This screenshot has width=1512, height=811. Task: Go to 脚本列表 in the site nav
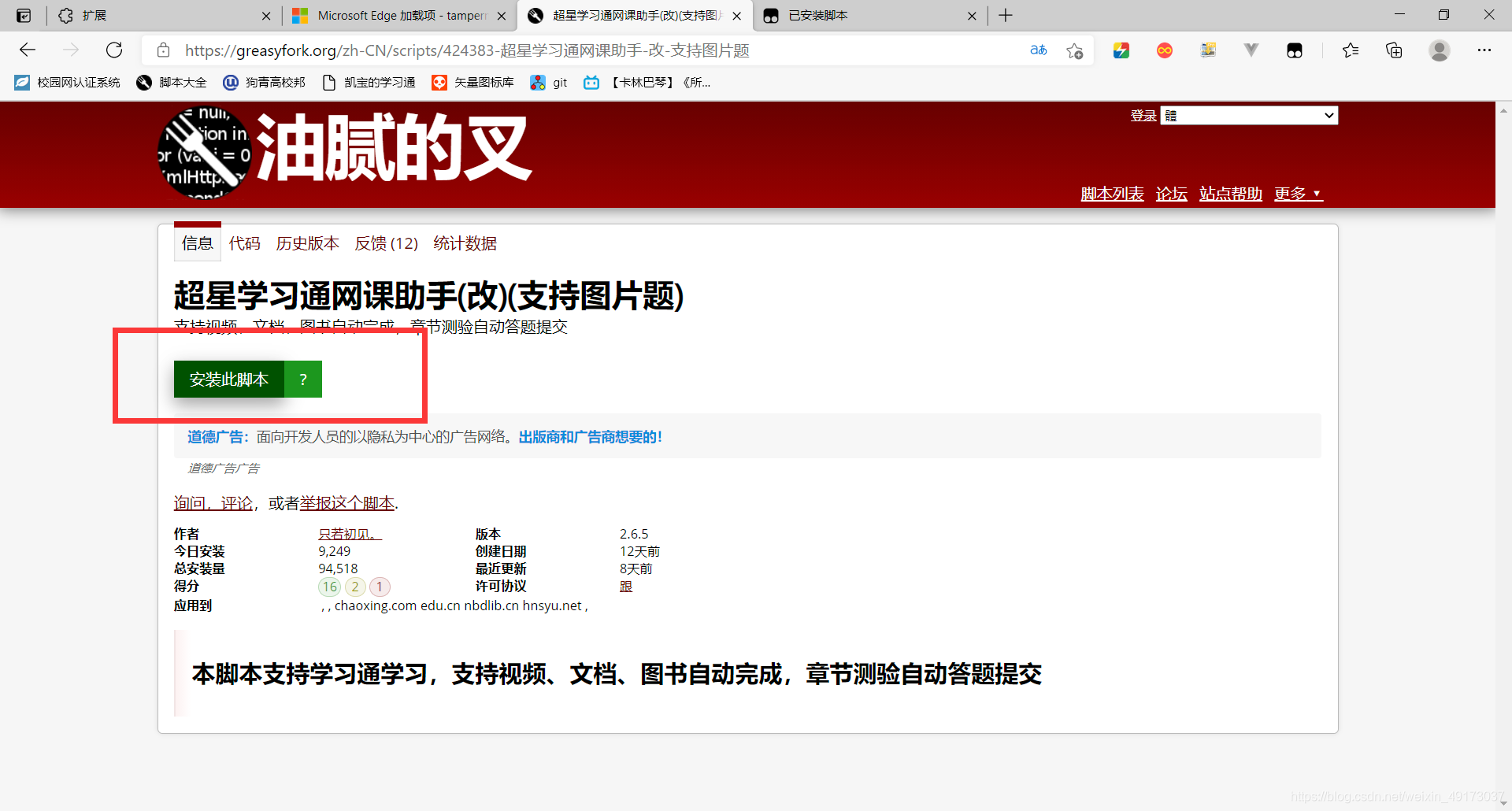click(x=1112, y=194)
